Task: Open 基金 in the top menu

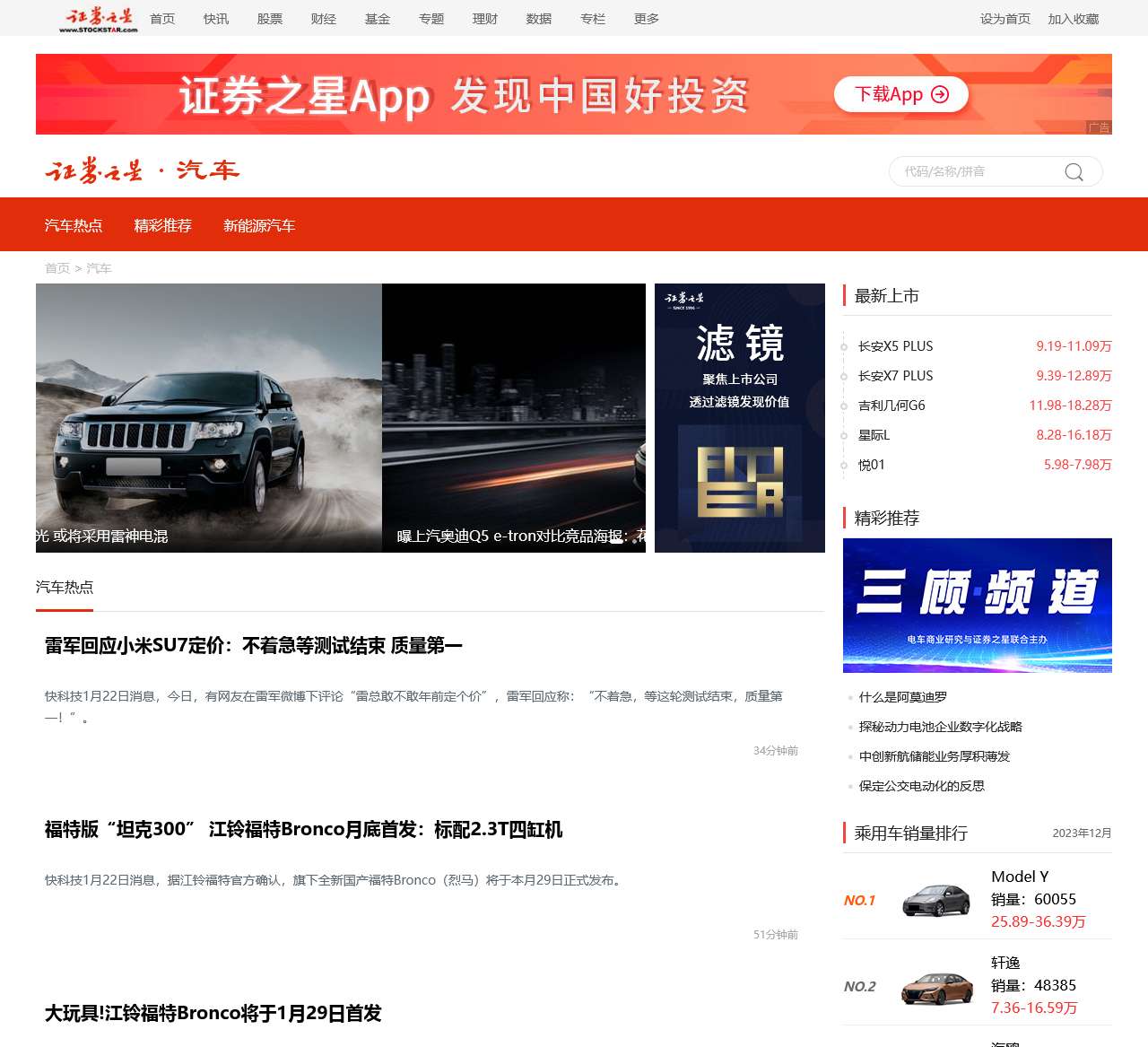Action: point(378,19)
